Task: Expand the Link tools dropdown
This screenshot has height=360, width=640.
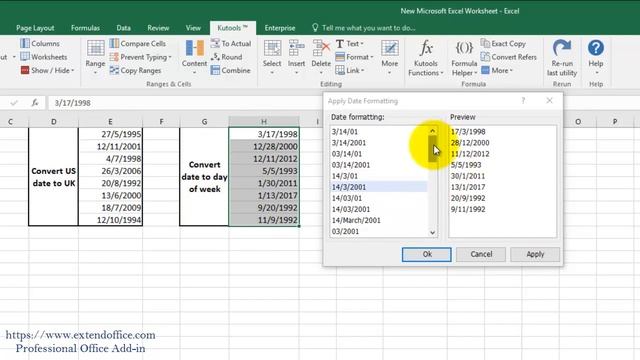Action: click(x=350, y=70)
